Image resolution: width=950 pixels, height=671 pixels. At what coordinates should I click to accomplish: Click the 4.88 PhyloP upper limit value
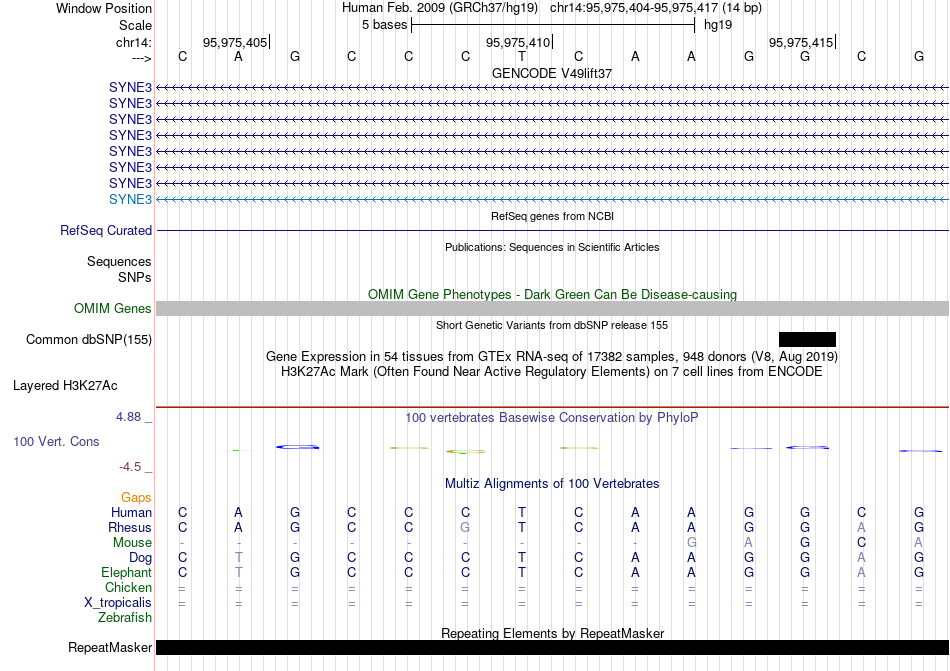click(x=128, y=417)
